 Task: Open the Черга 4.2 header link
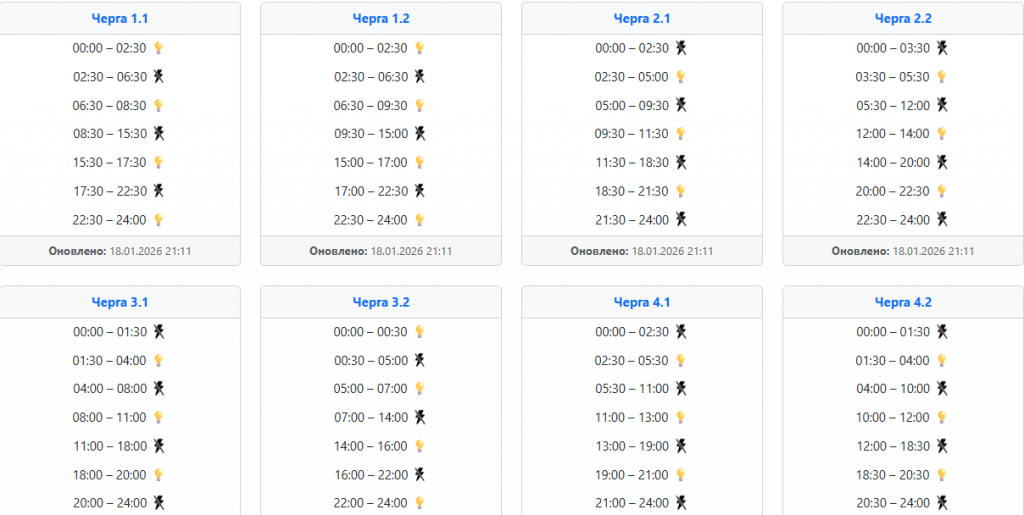click(903, 302)
